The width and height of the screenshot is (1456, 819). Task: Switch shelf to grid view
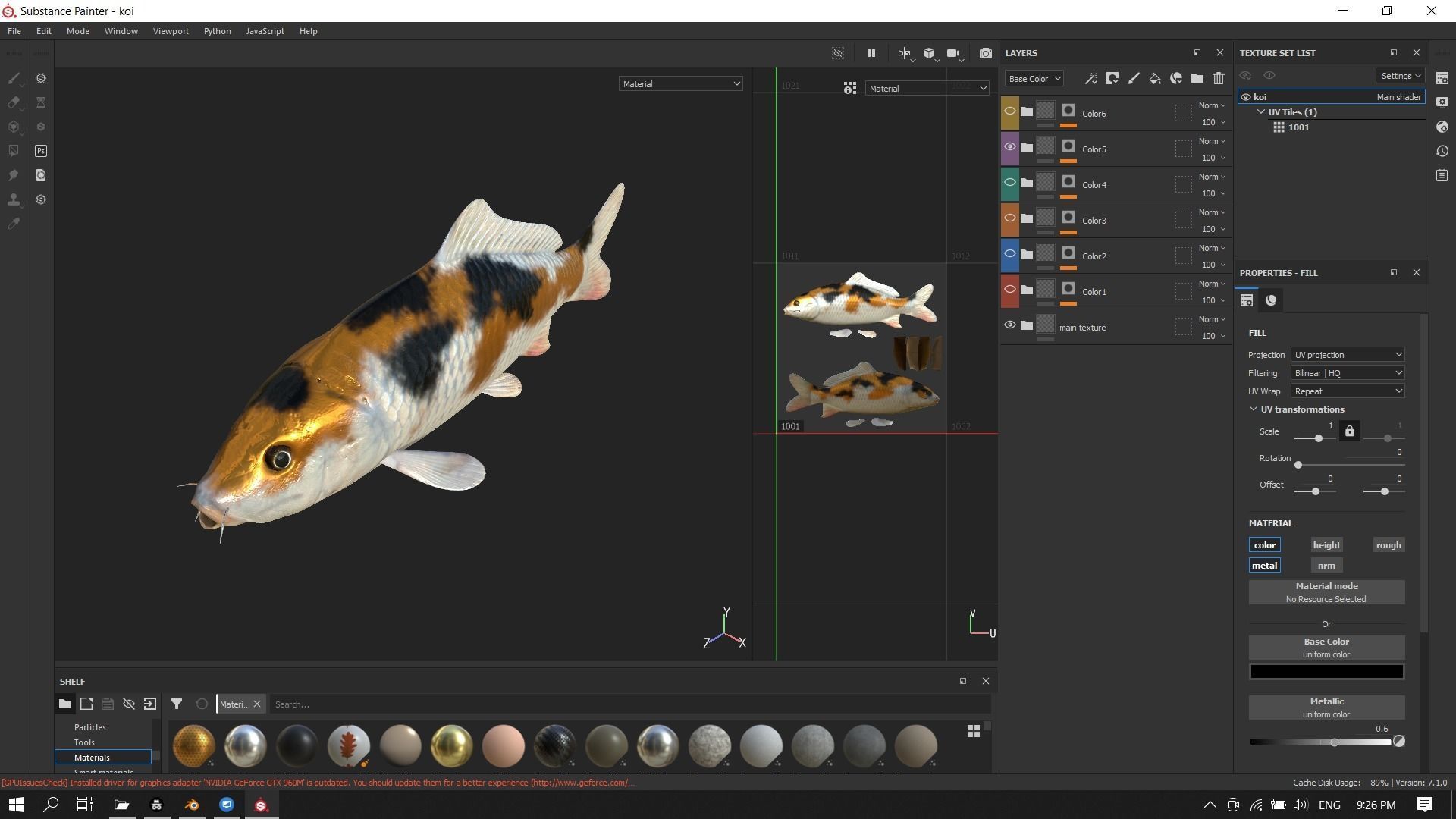pyautogui.click(x=973, y=731)
